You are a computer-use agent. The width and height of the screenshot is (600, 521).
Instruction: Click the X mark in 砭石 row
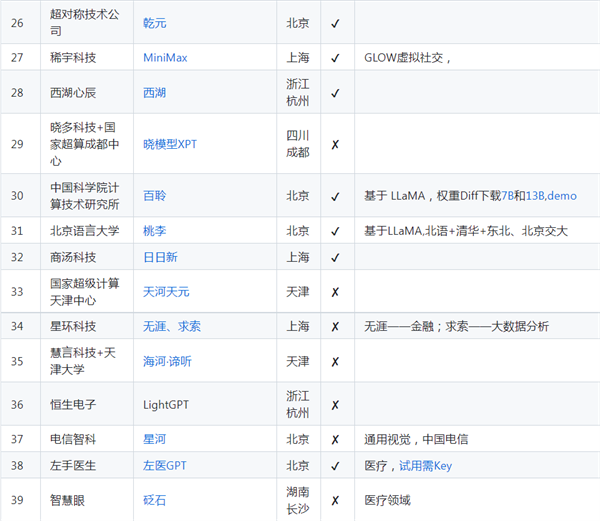(335, 500)
